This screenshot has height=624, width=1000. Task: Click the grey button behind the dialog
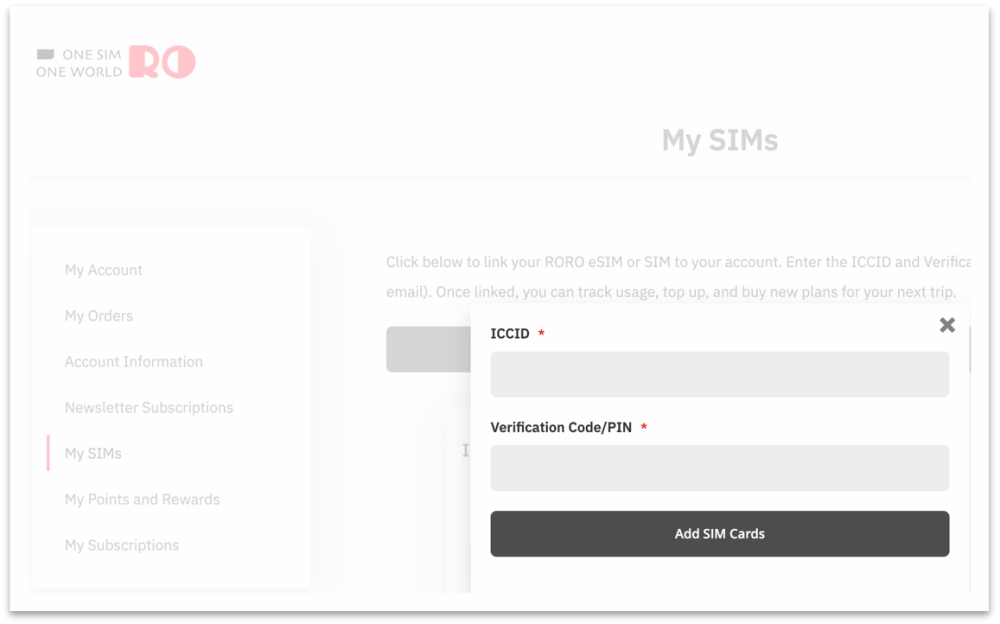click(429, 349)
